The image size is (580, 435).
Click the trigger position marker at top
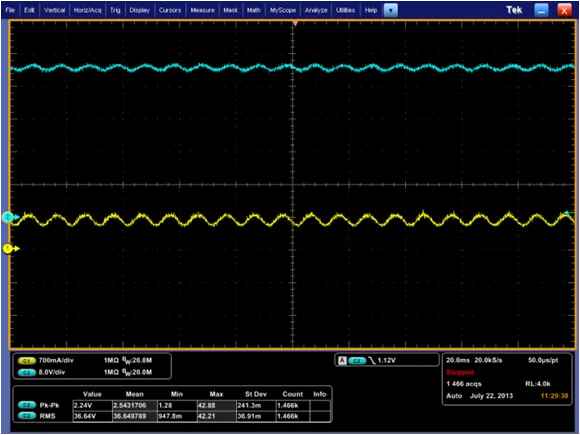(x=295, y=23)
